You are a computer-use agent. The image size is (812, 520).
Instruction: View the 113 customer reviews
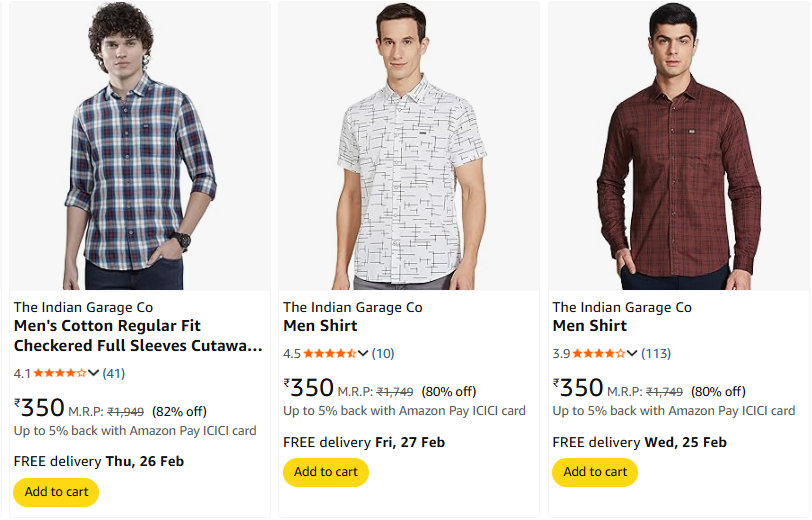tap(656, 354)
